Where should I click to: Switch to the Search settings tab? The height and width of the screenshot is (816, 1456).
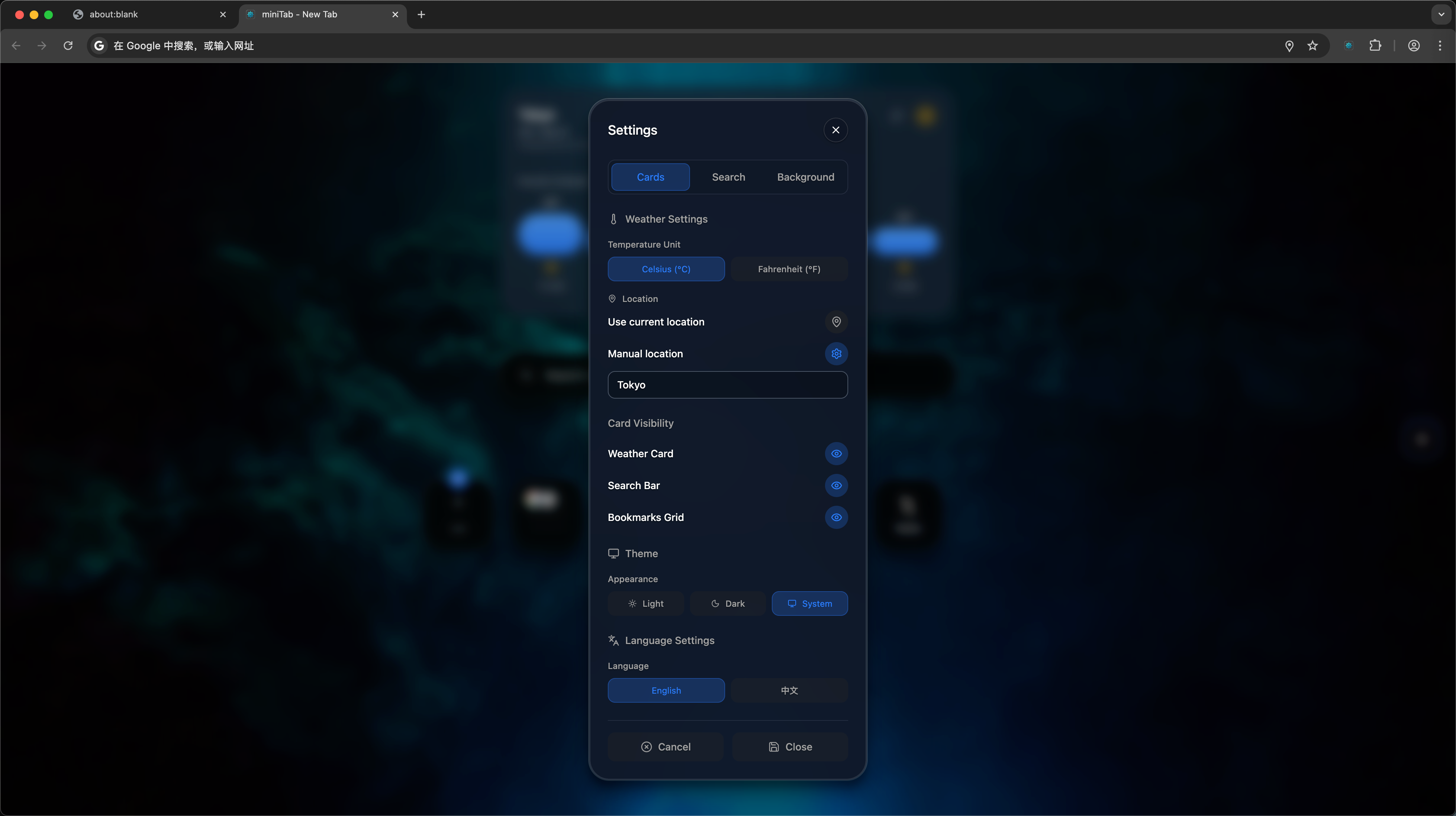(x=728, y=177)
